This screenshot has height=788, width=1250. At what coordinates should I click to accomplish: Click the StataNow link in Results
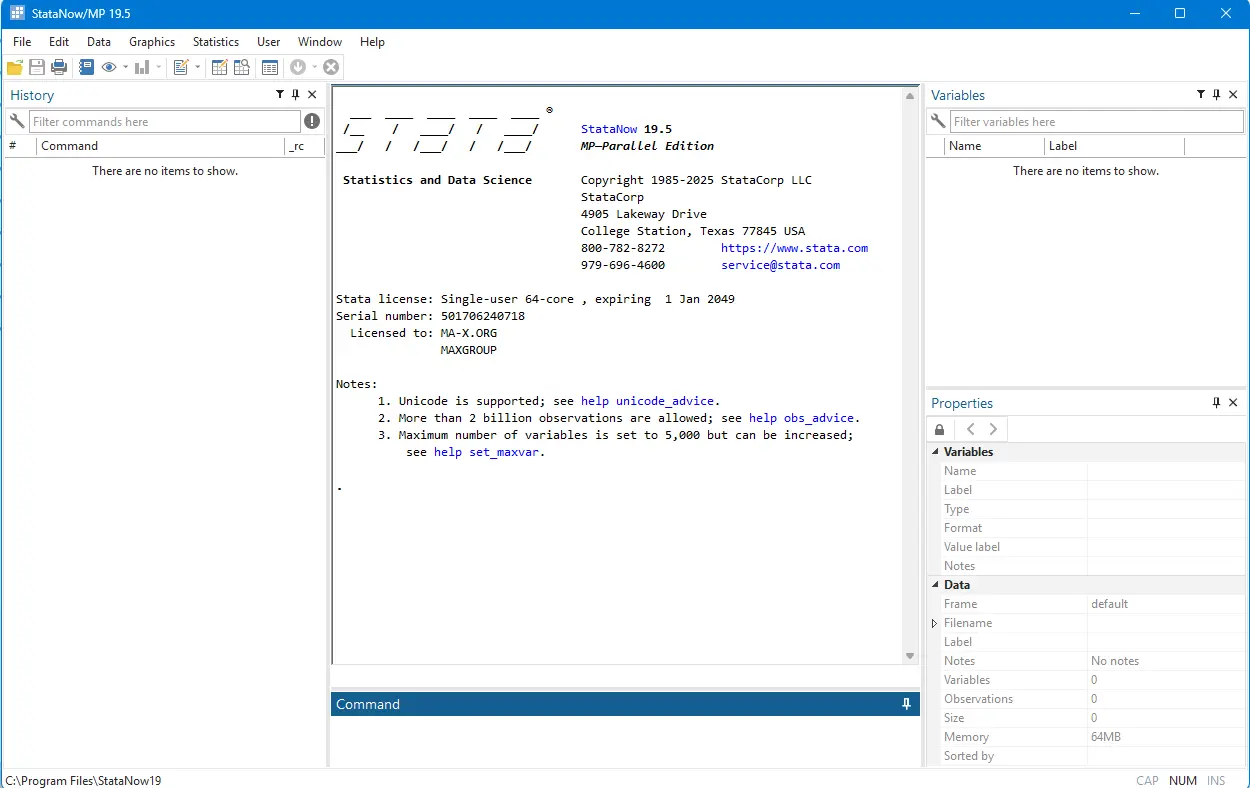point(609,129)
